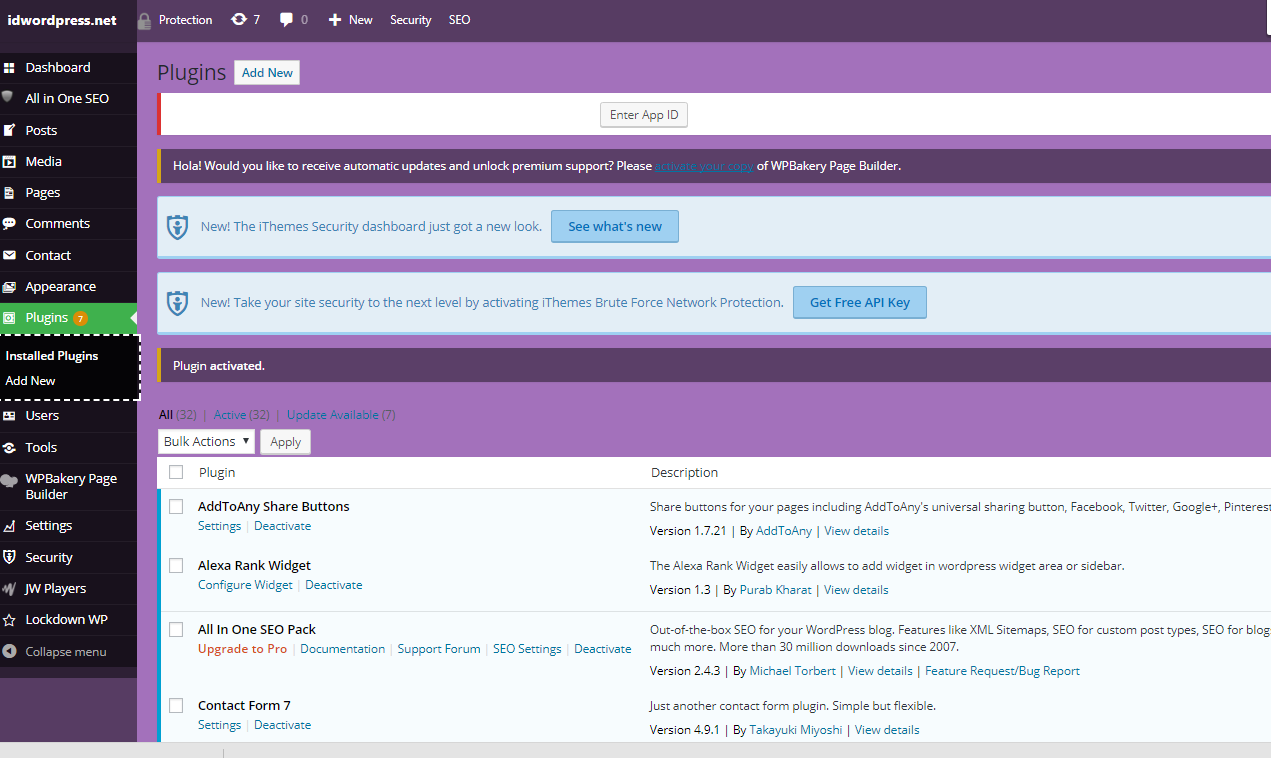Expand the New content menu in admin bar

point(350,20)
